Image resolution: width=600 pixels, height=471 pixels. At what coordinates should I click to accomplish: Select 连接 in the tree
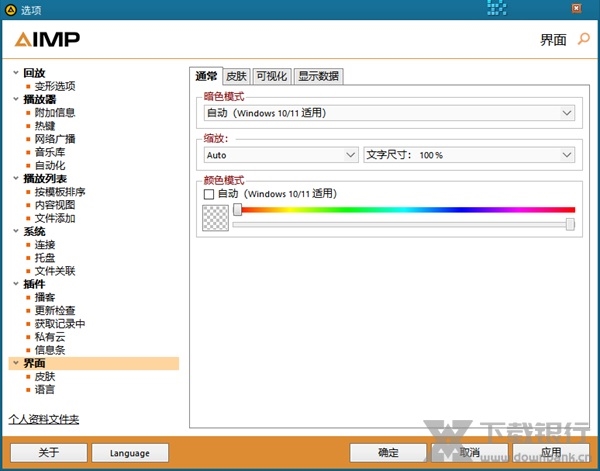[45, 244]
